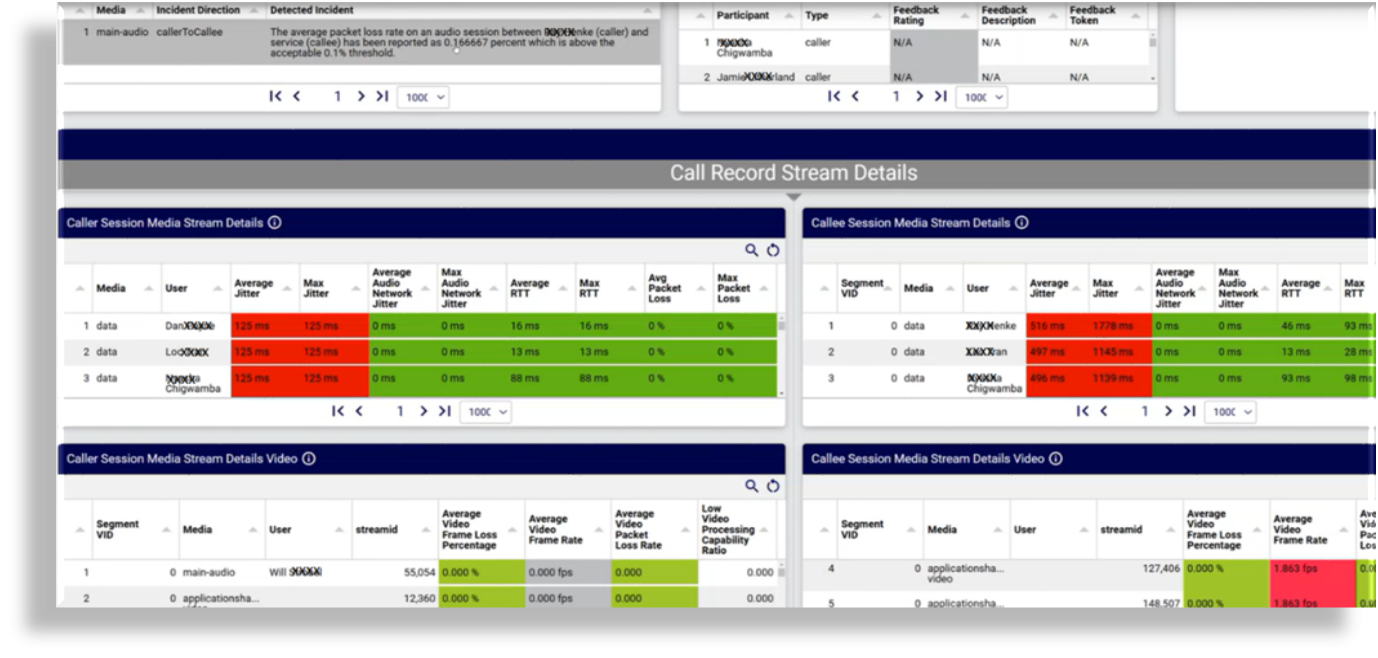Open the page size dropdown below the caller stream table

(x=485, y=413)
